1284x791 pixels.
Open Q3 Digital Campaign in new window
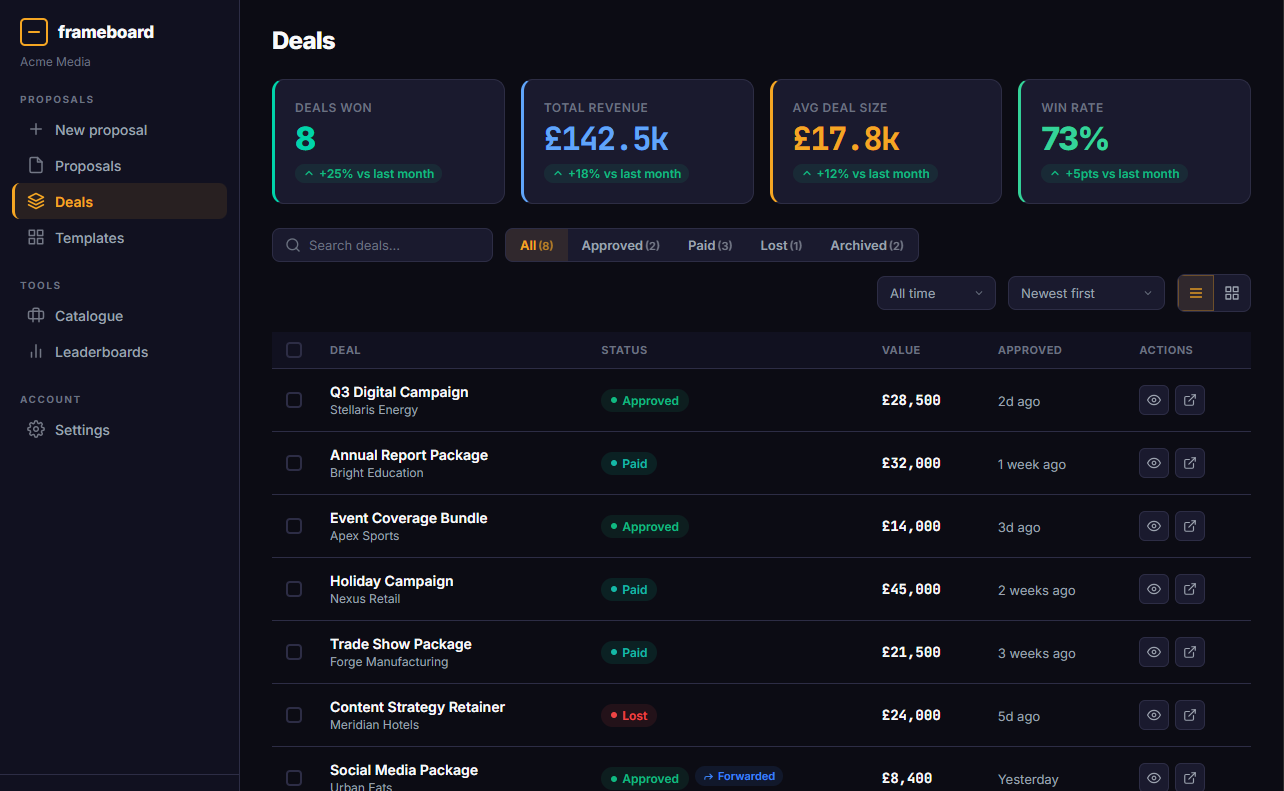point(1190,400)
